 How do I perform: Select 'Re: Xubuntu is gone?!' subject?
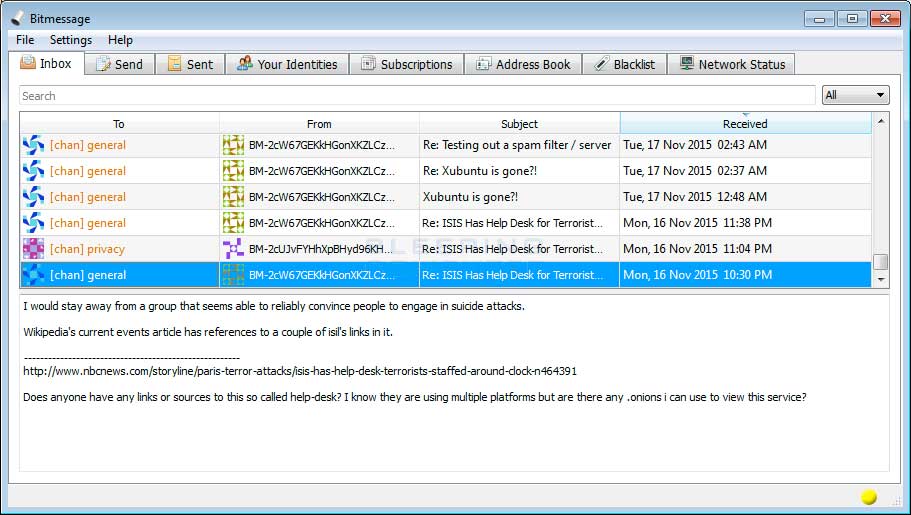coord(480,171)
